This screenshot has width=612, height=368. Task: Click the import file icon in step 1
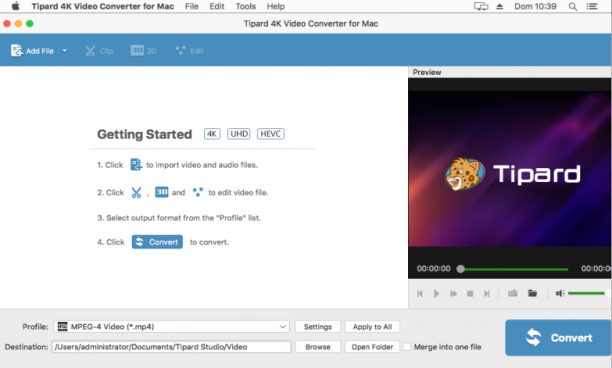pos(136,164)
